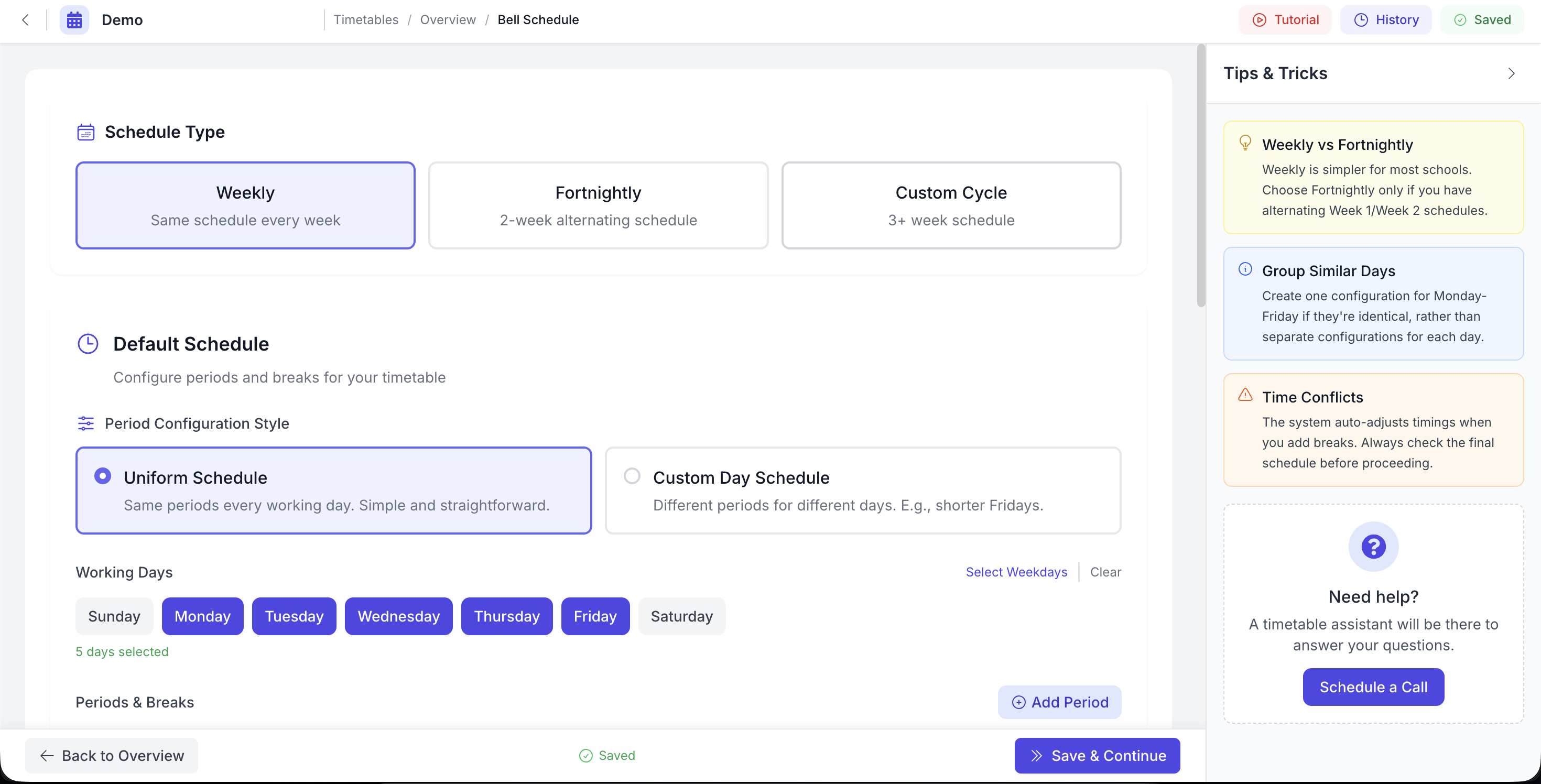Click the question mark help icon in sidebar

click(x=1373, y=546)
